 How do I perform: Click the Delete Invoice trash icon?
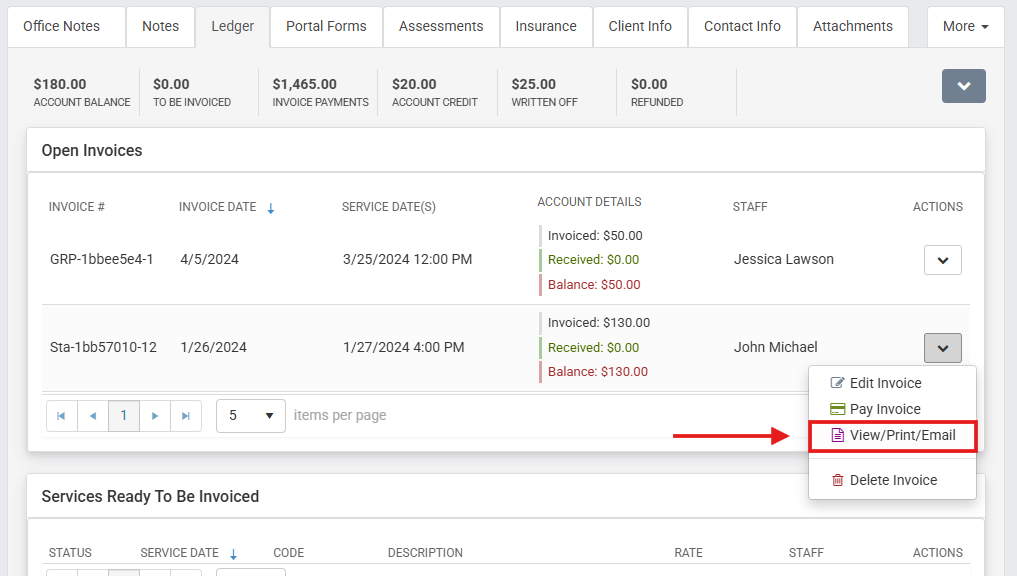pyautogui.click(x=837, y=480)
